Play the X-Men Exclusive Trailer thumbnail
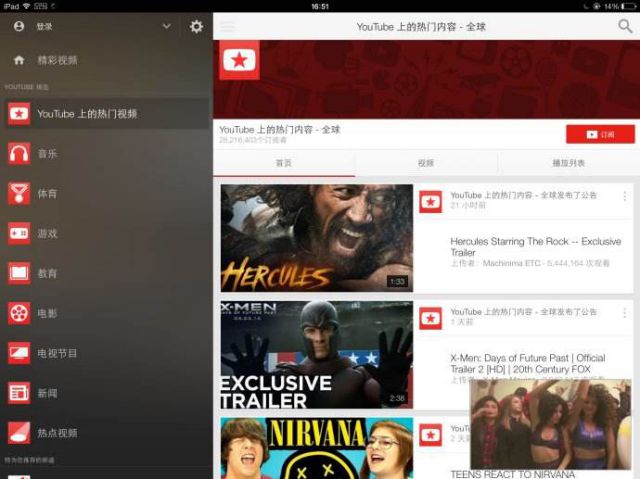Image resolution: width=640 pixels, height=479 pixels. pos(316,354)
